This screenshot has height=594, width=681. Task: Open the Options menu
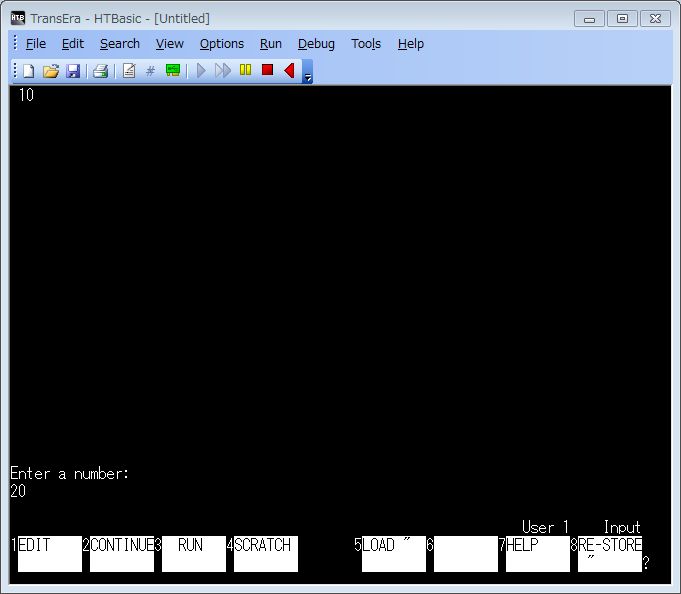tap(222, 44)
